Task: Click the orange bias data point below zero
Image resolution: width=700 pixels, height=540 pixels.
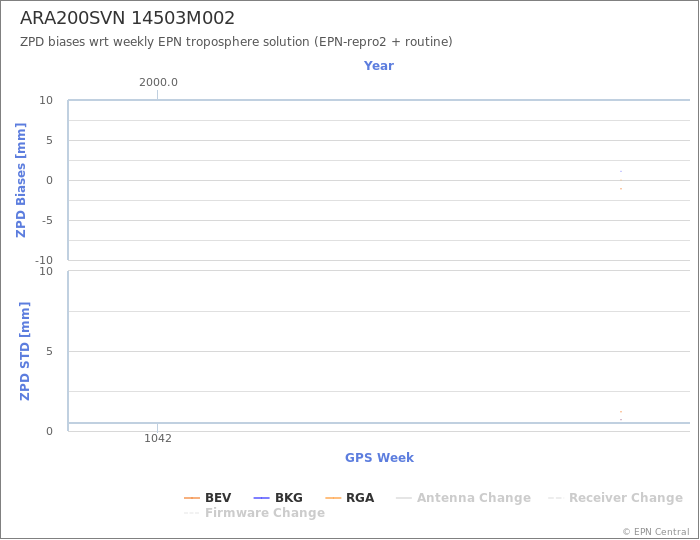Action: point(621,189)
